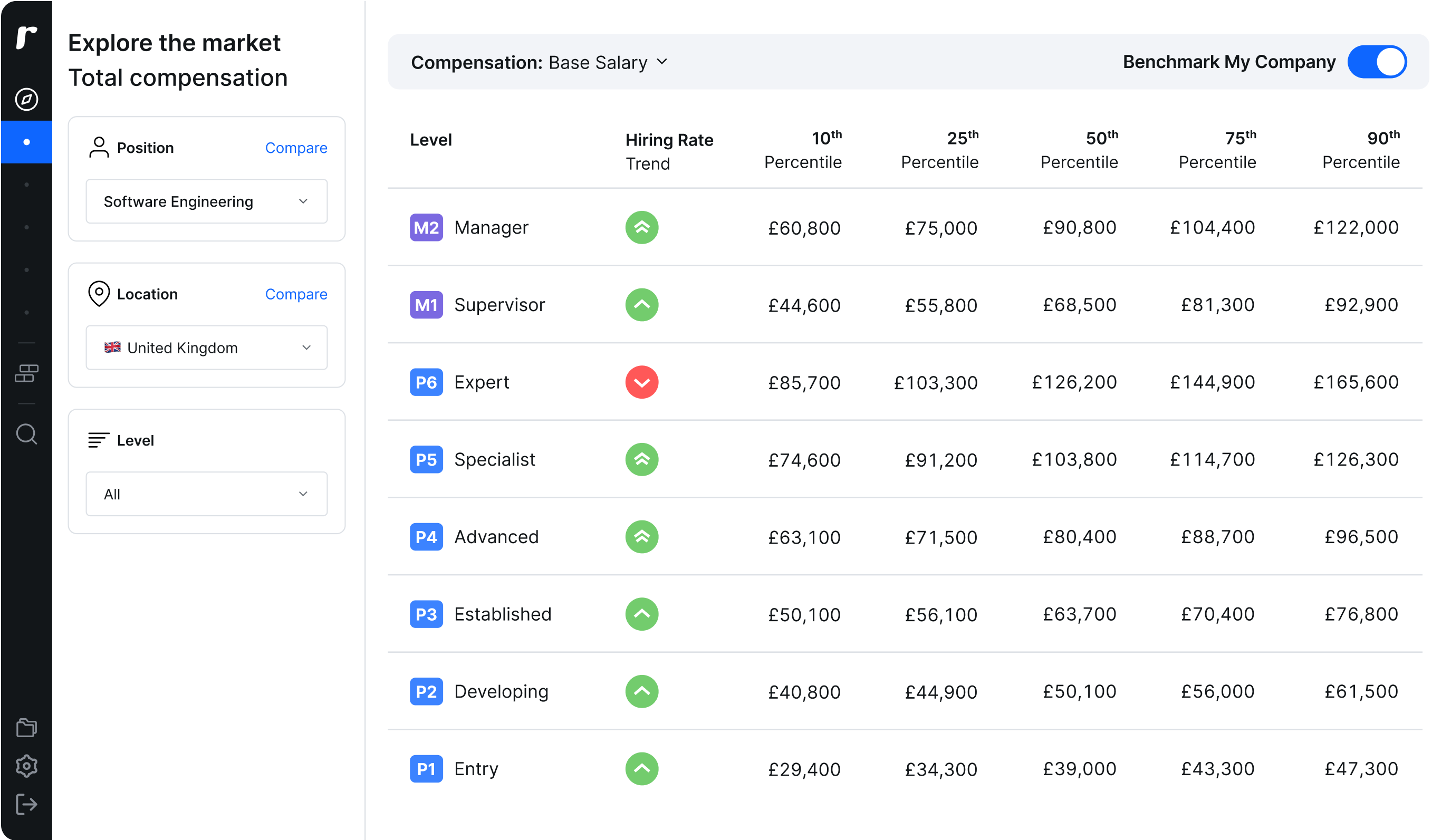Click the hiring rate trend icon for Advanced
1451x840 pixels.
[x=641, y=536]
